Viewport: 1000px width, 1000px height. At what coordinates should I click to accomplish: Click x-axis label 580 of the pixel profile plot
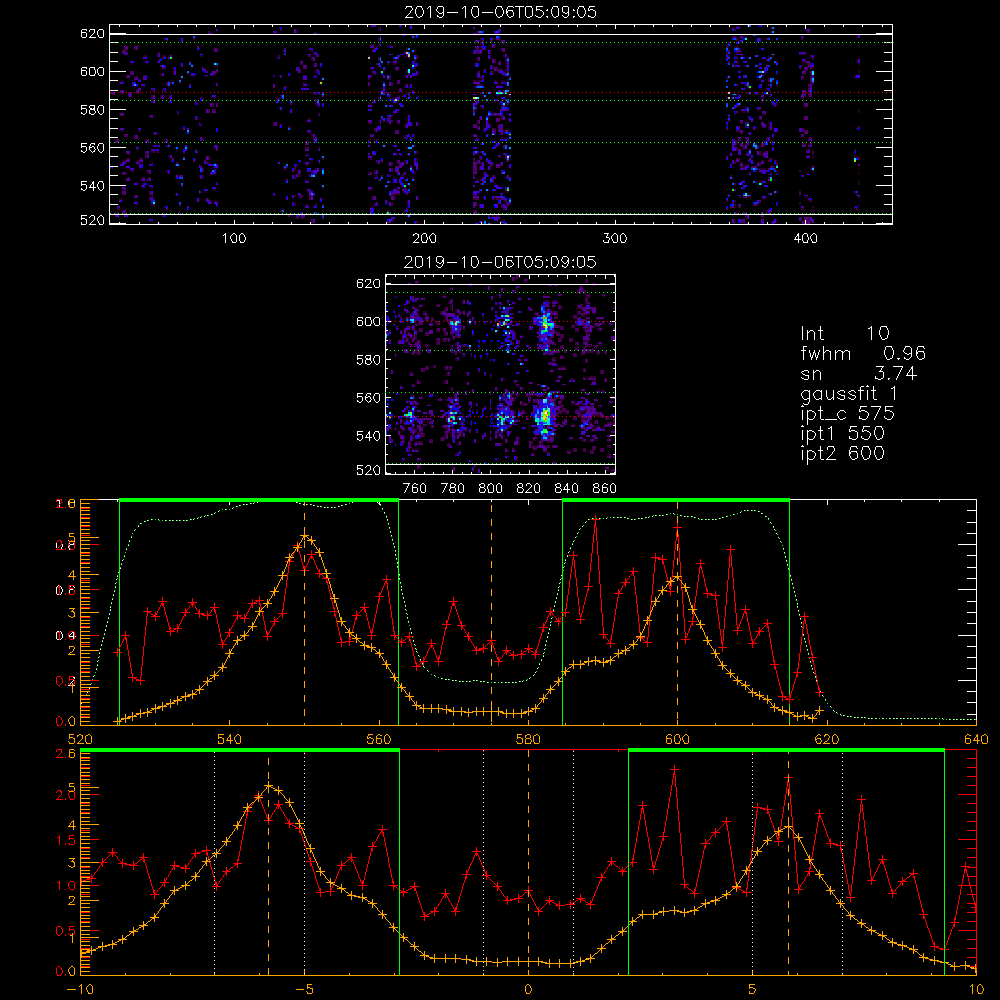(x=528, y=740)
